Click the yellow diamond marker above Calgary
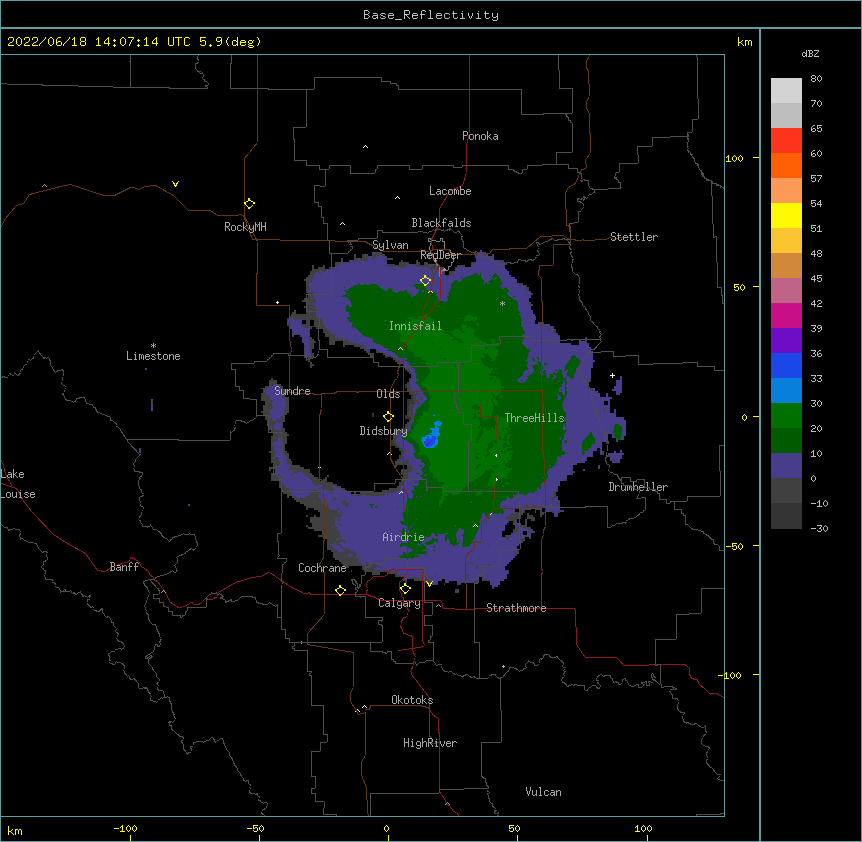The image size is (862, 842). pos(405,589)
